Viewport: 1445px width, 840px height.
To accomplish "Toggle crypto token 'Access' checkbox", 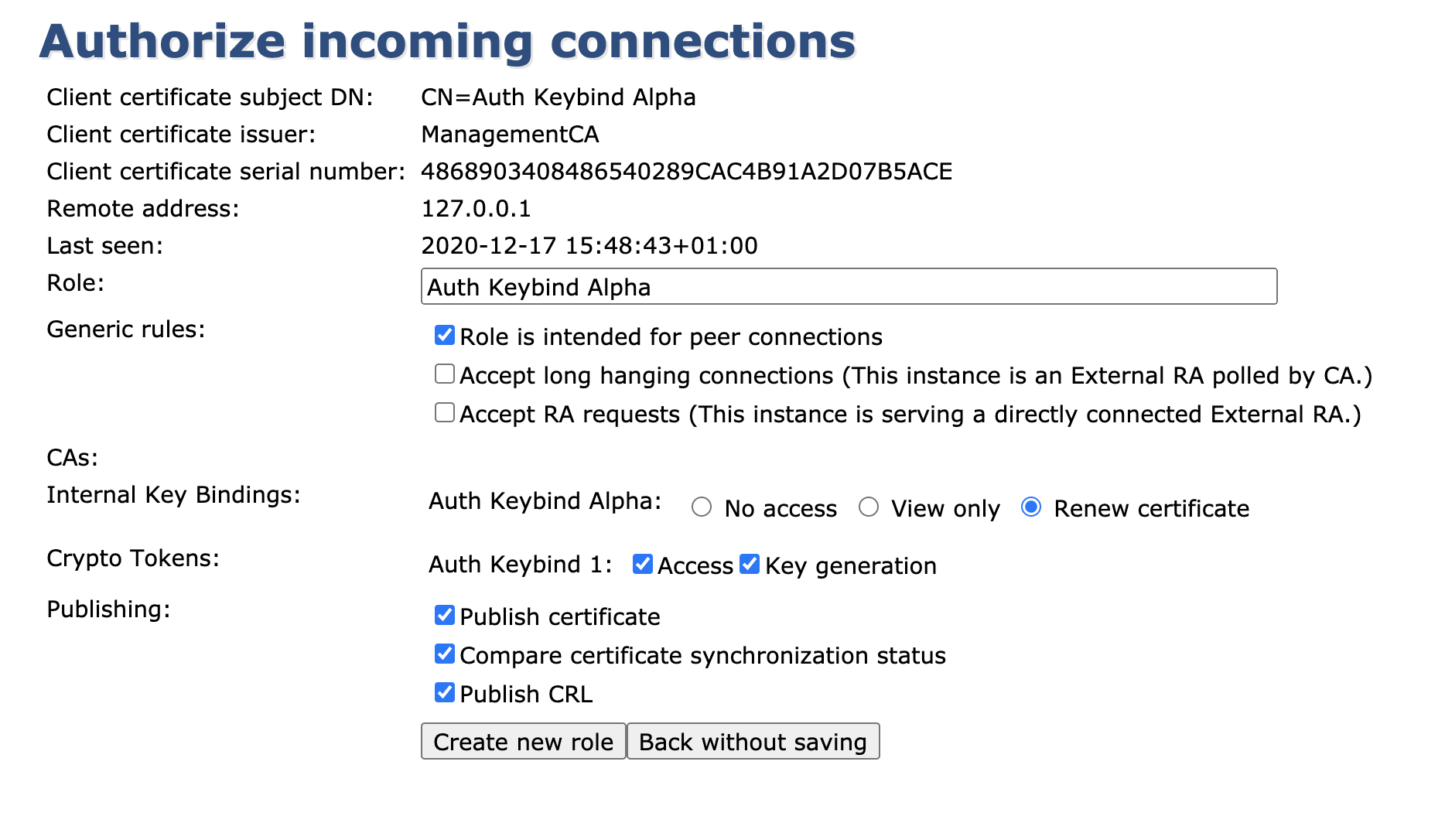I will click(x=643, y=565).
